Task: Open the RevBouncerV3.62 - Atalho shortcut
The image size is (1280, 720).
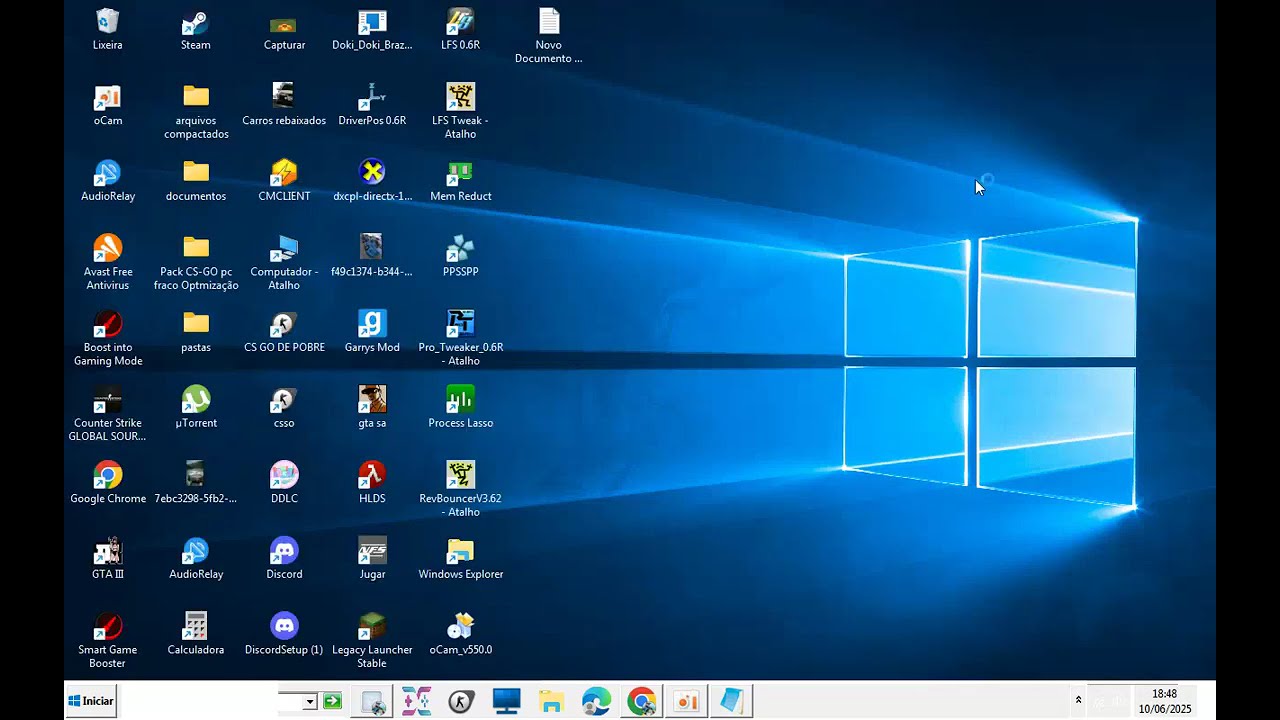Action: tap(460, 489)
